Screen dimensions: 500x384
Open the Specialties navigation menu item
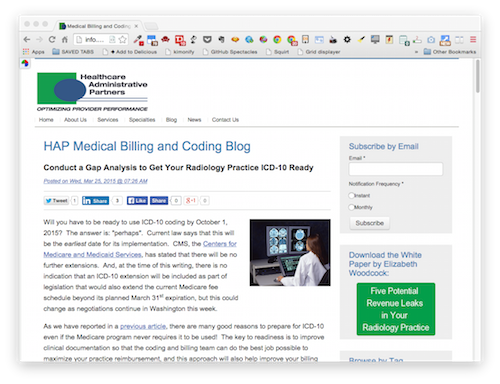[142, 120]
